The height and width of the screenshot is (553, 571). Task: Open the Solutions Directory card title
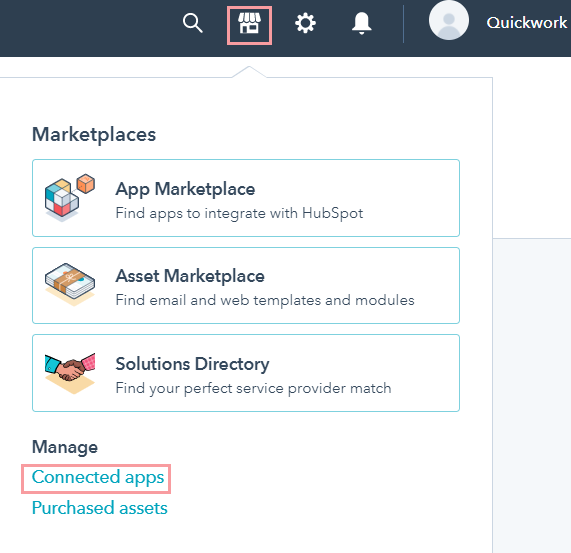coord(192,364)
